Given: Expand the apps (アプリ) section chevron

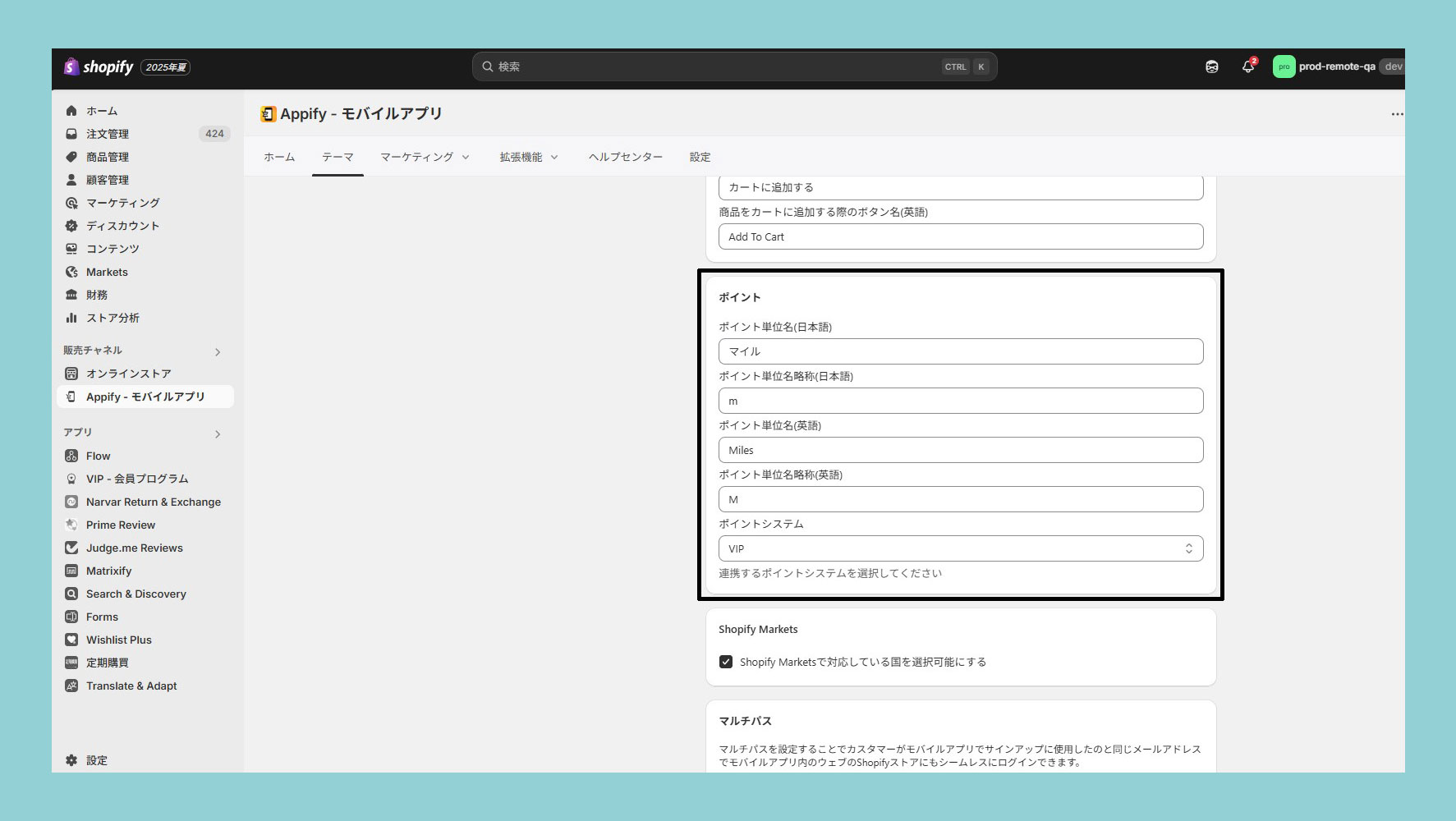Looking at the screenshot, I should (x=218, y=434).
